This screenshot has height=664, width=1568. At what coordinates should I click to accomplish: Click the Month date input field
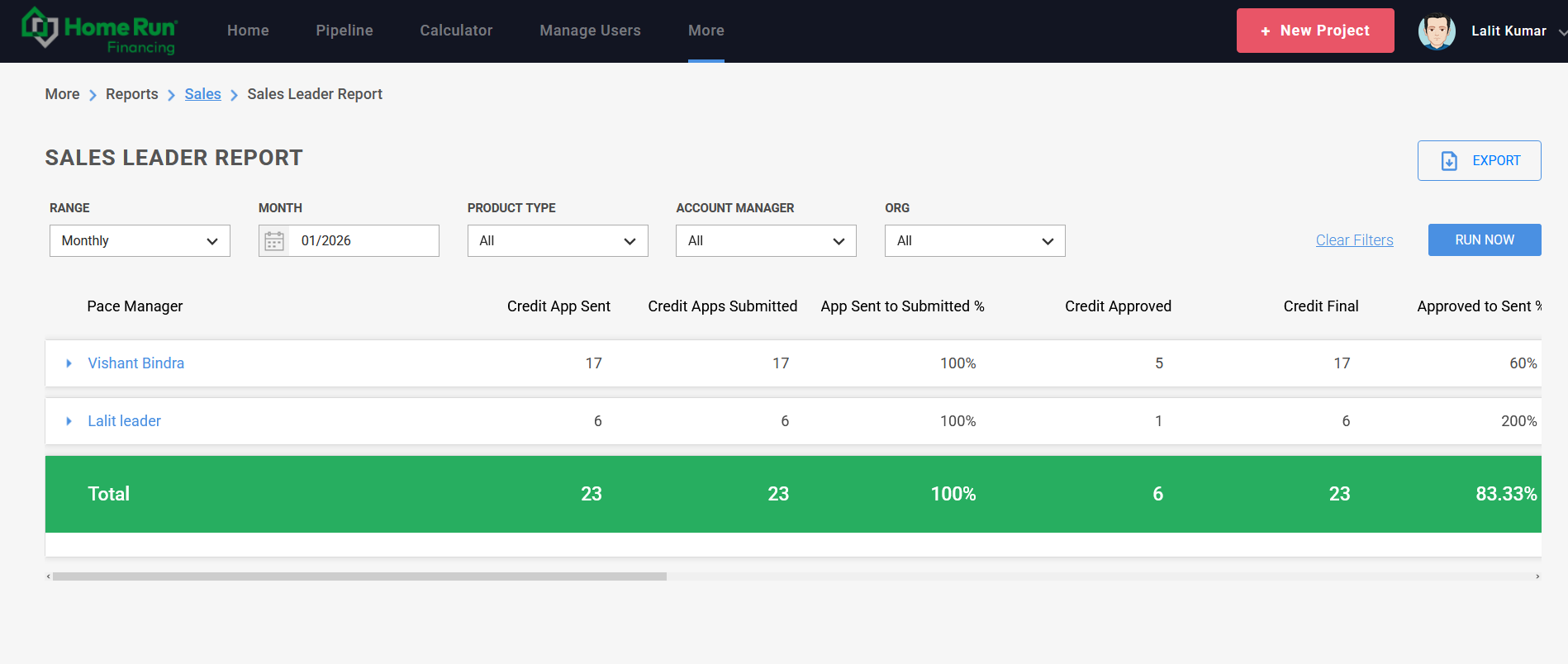(363, 241)
